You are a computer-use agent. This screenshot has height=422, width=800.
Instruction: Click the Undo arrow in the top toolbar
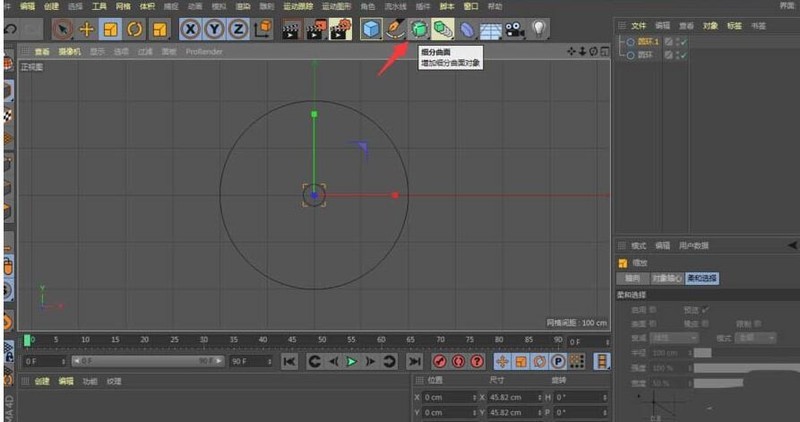[10, 30]
